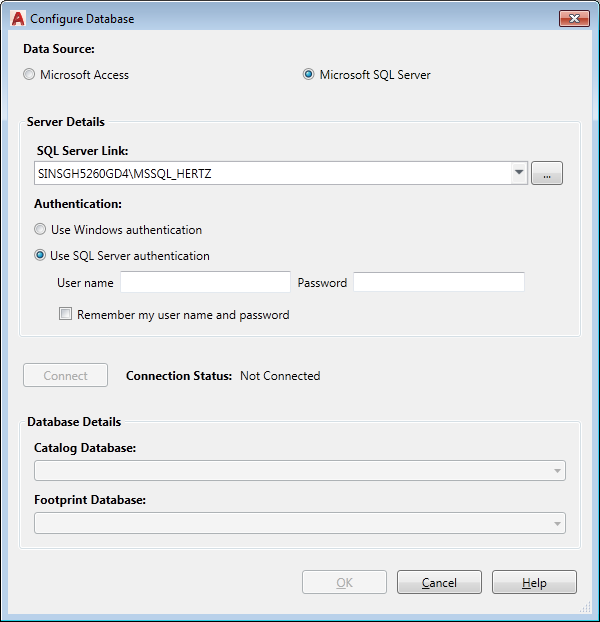The height and width of the screenshot is (622, 600).
Task: Expand the SQL Server Link dropdown arrow
Action: click(x=519, y=173)
